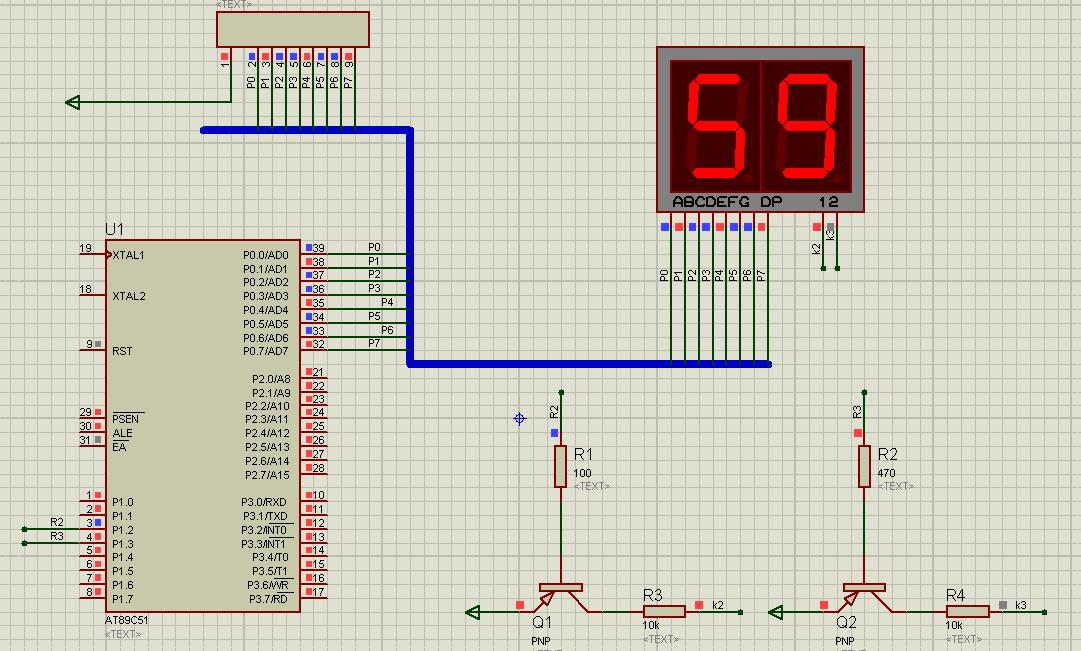
Task: Click the k2 terminal label right of R3
Action: pyautogui.click(x=718, y=605)
